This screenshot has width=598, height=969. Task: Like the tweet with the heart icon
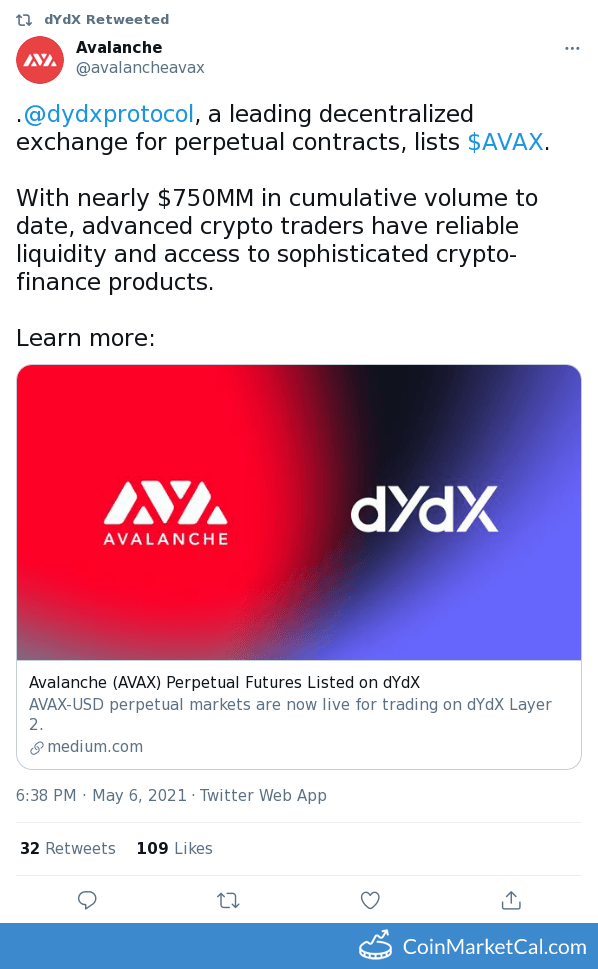point(370,900)
